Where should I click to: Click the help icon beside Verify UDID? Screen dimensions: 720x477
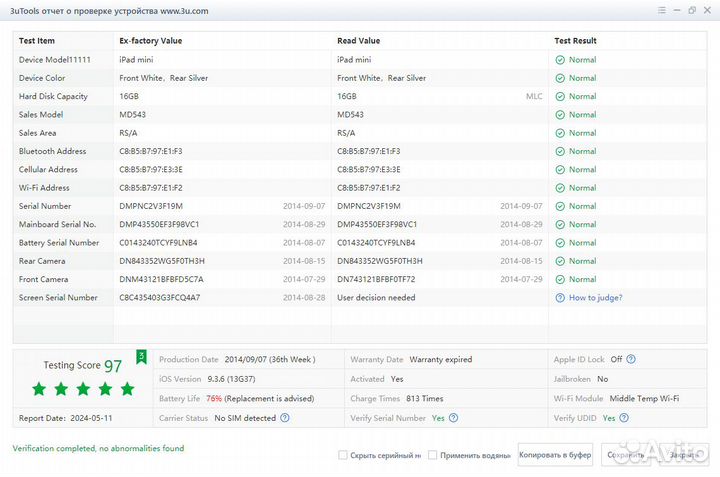pyautogui.click(x=624, y=418)
